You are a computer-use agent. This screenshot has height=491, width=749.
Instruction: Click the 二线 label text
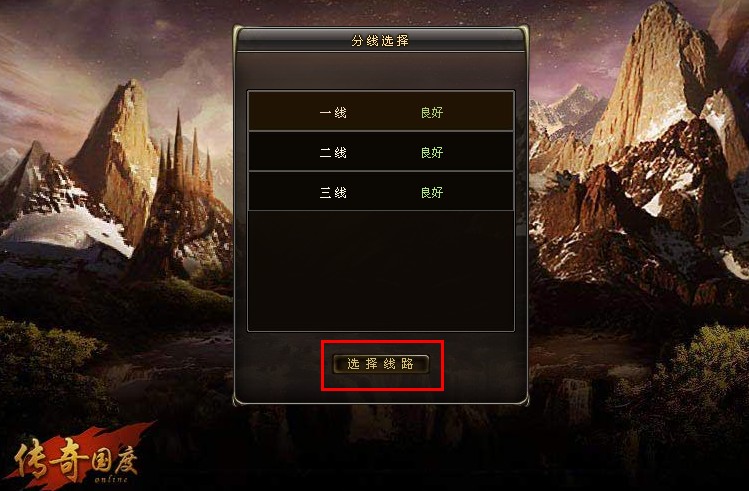pos(333,153)
